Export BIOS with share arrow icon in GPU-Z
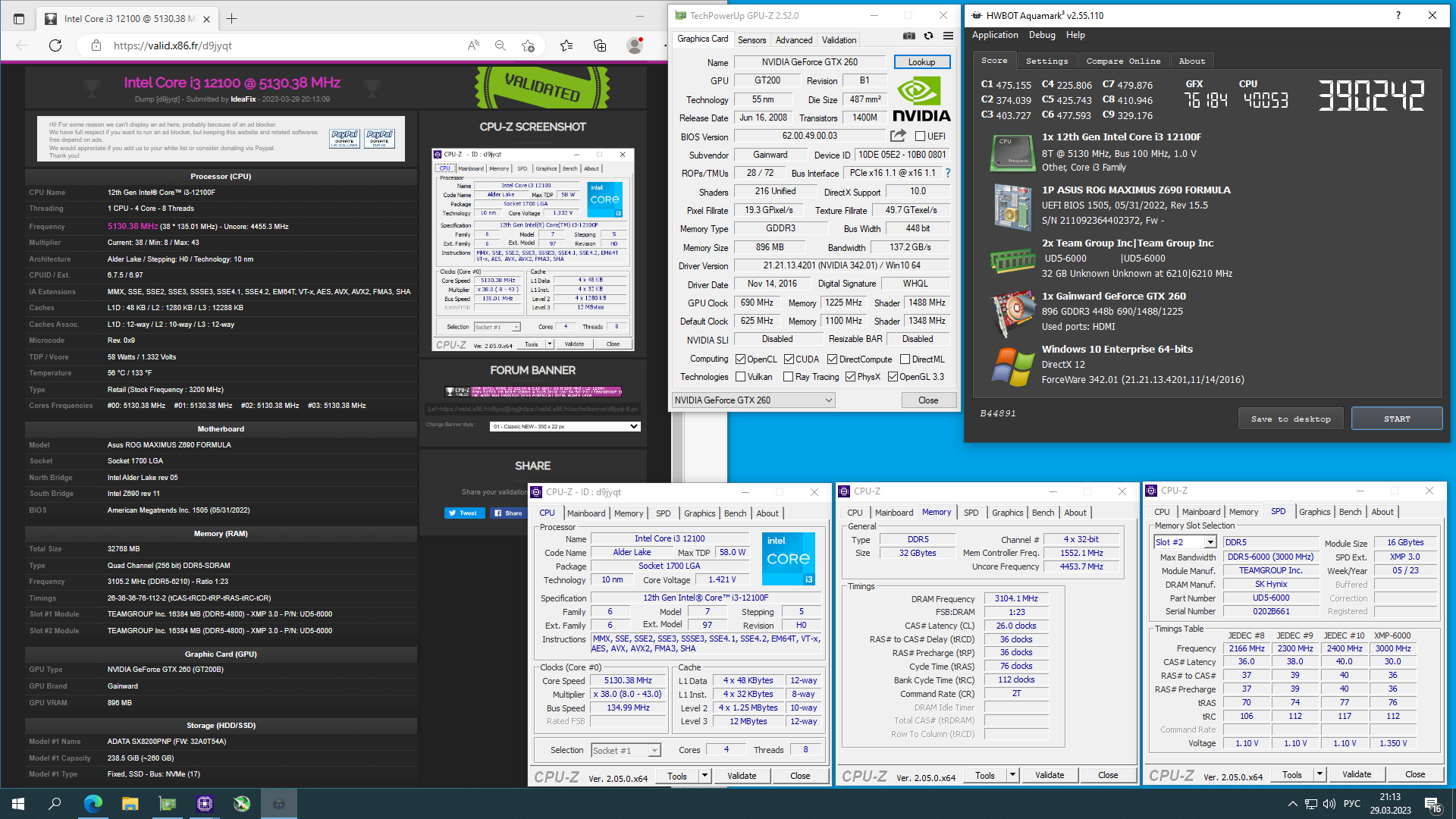Viewport: 1456px width, 819px height. [x=898, y=136]
